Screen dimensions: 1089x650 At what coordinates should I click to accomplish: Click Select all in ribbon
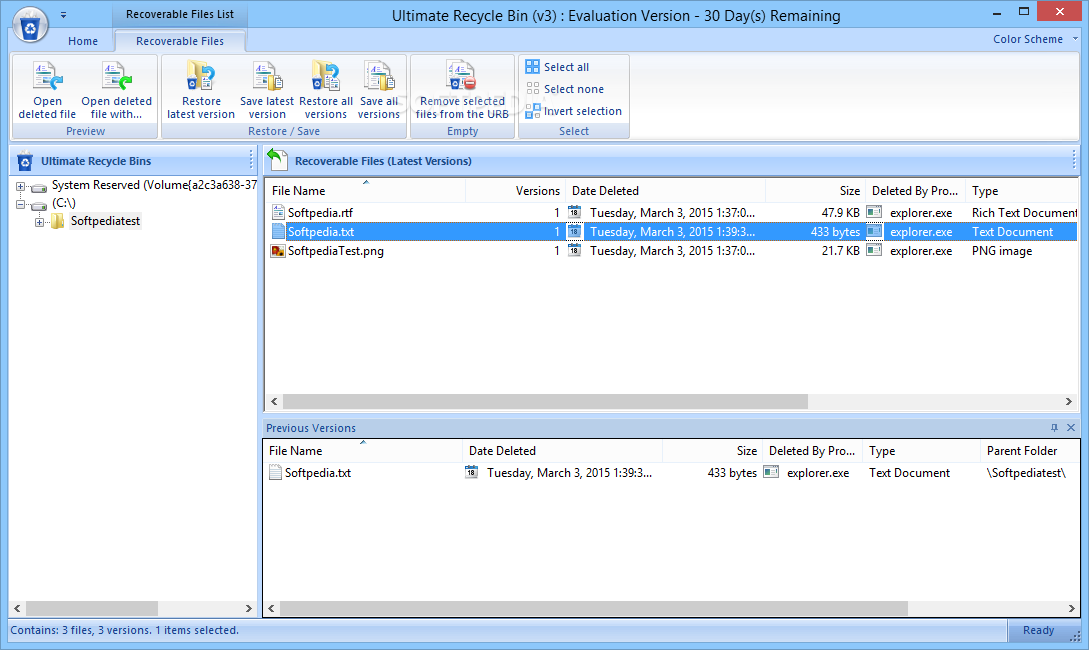pos(557,67)
